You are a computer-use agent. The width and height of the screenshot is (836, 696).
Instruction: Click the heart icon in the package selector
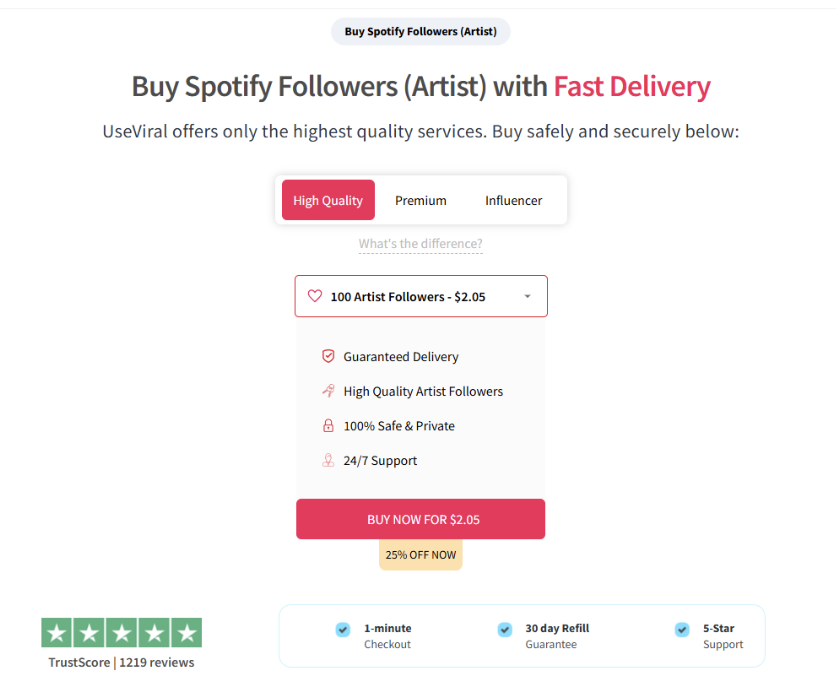pos(315,296)
